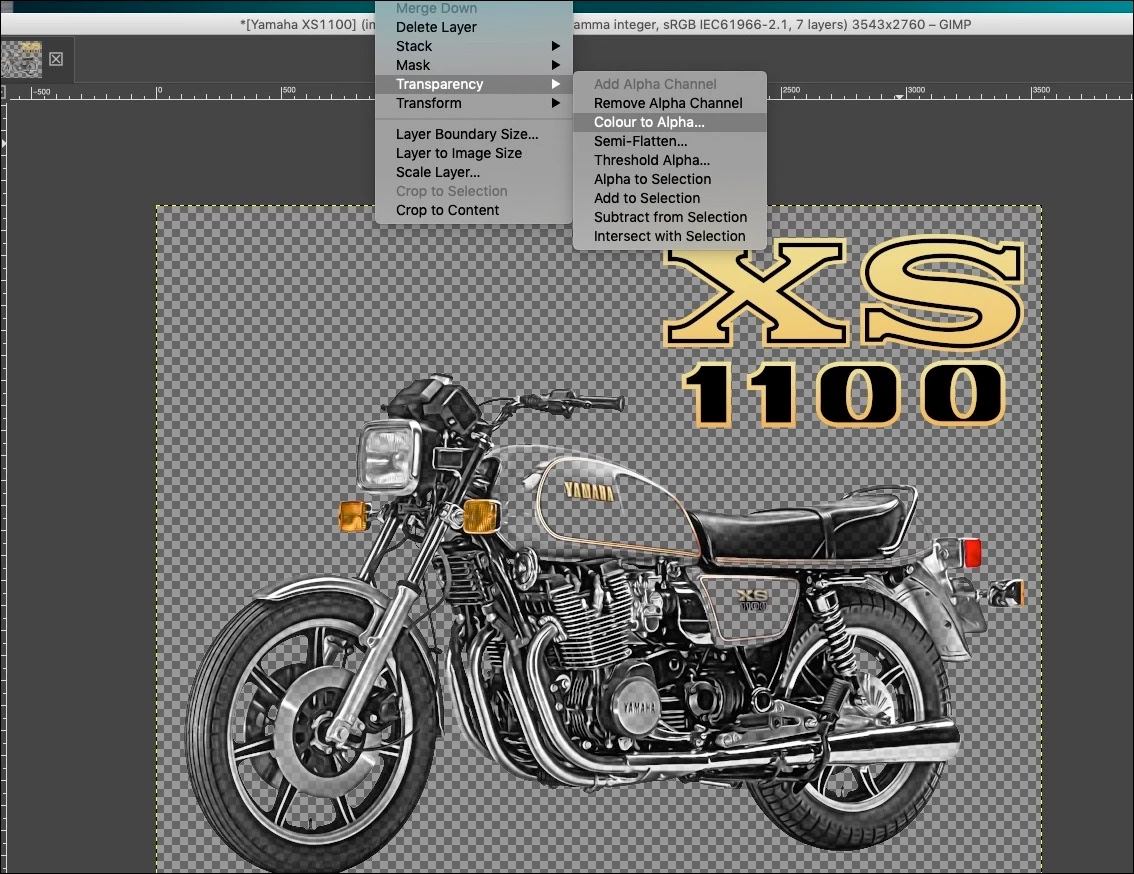Viewport: 1134px width, 874px height.
Task: Open the Mask submenu
Action: 474,65
